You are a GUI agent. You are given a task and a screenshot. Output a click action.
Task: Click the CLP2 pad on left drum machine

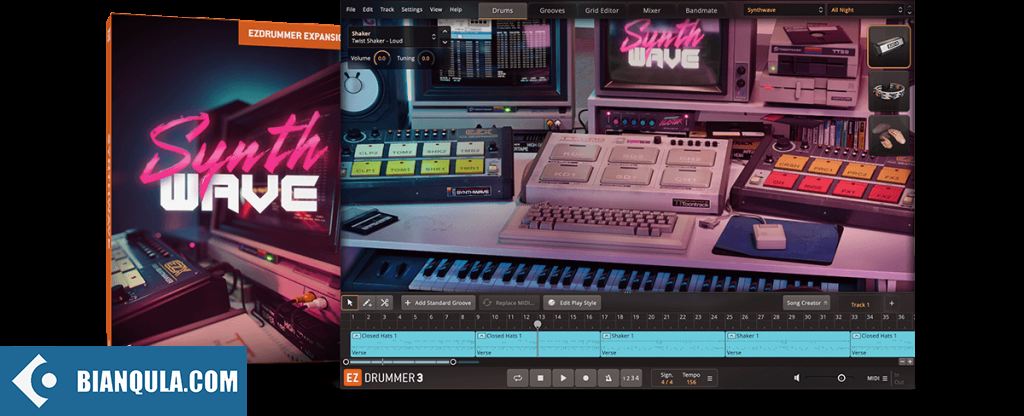[x=367, y=150]
